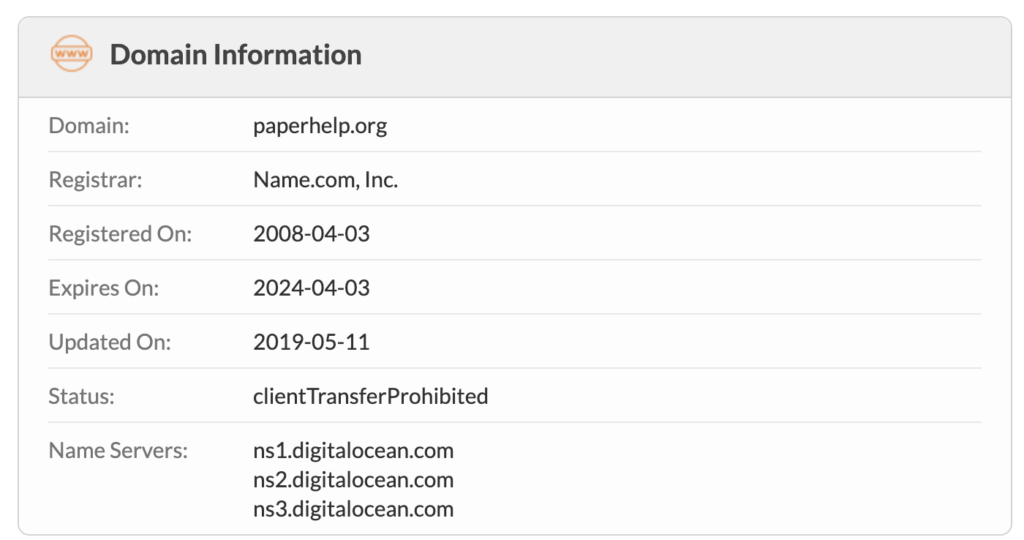Screen dimensions: 1024x540
Task: Click the Name.com, Inc. registrar value
Action: pos(325,180)
